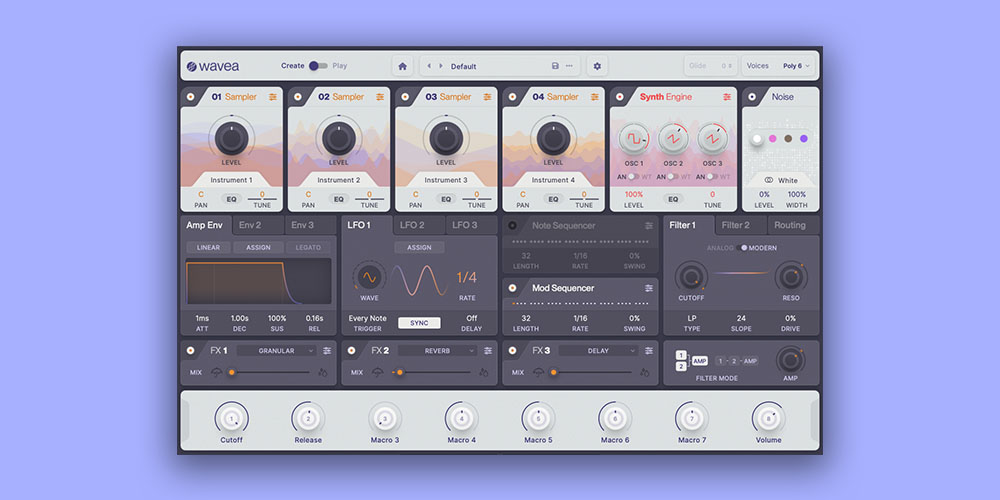The image size is (1000, 500).
Task: Toggle OSC 1 AN/WT switch
Action: click(x=633, y=177)
